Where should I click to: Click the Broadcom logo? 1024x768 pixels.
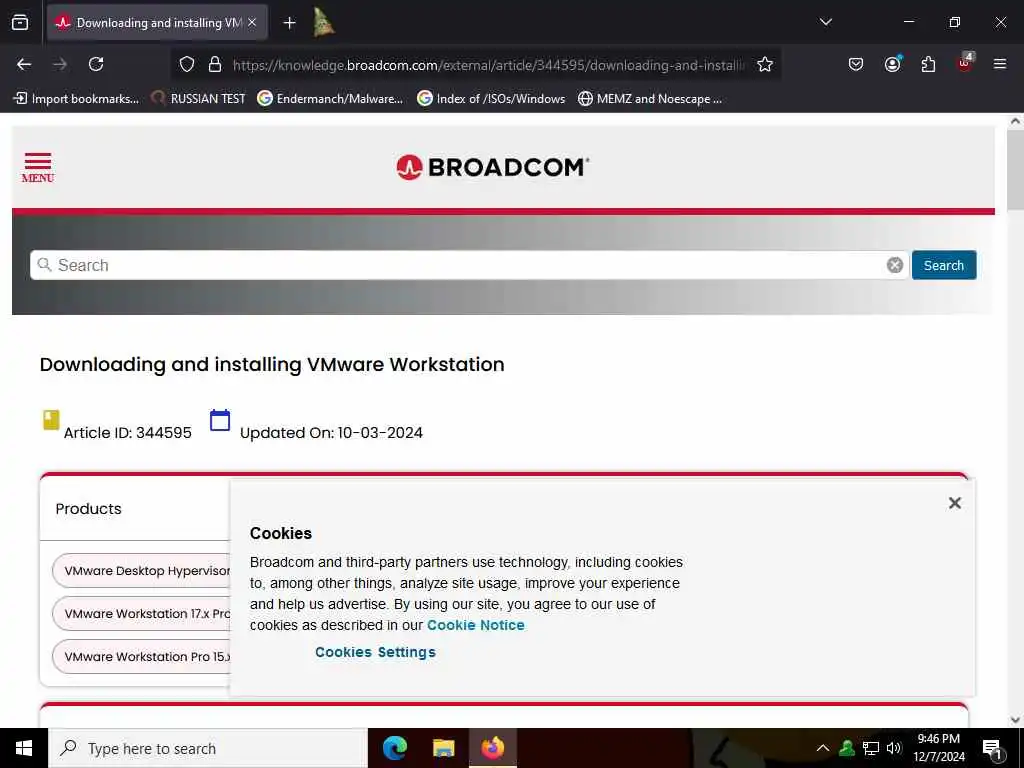[x=493, y=167]
